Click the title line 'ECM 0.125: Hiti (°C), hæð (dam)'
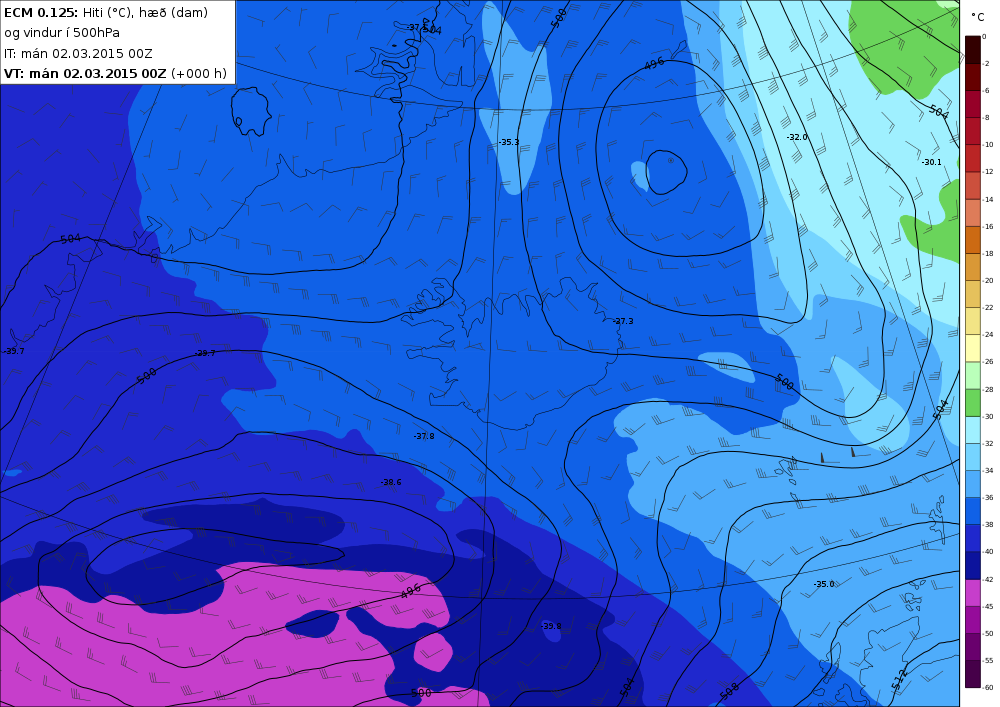 pos(106,12)
